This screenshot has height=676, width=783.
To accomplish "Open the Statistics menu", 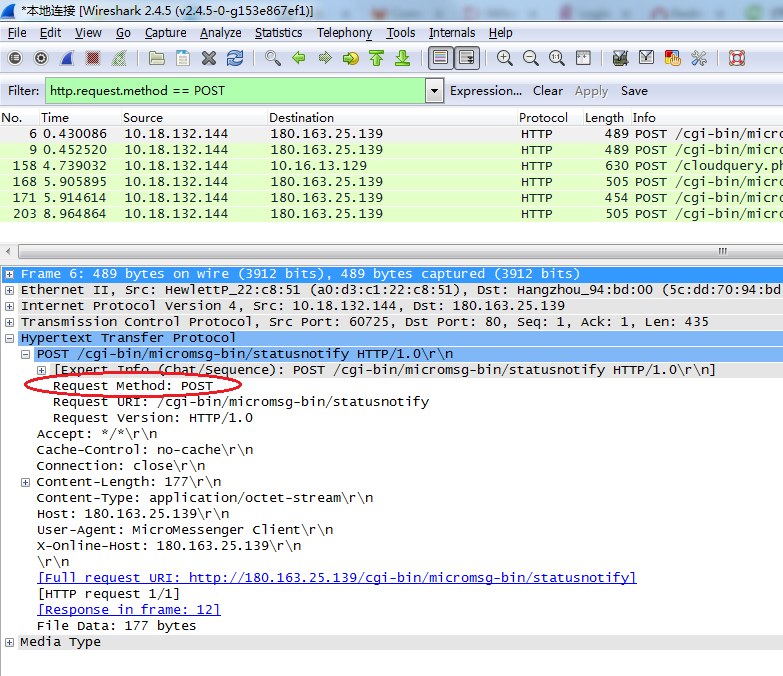I will (279, 33).
